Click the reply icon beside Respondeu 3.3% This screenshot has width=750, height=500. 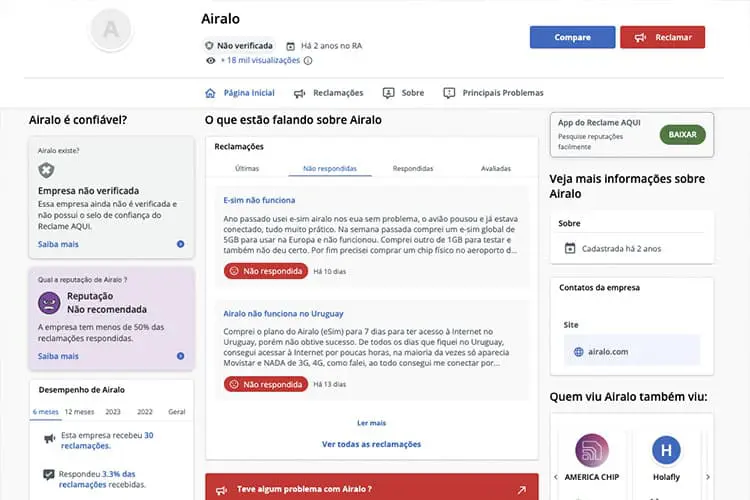coord(48,475)
